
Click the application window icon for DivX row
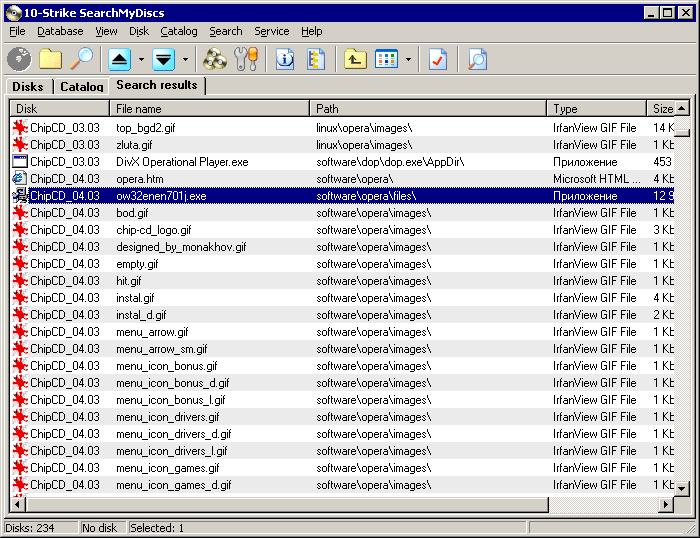pos(20,162)
